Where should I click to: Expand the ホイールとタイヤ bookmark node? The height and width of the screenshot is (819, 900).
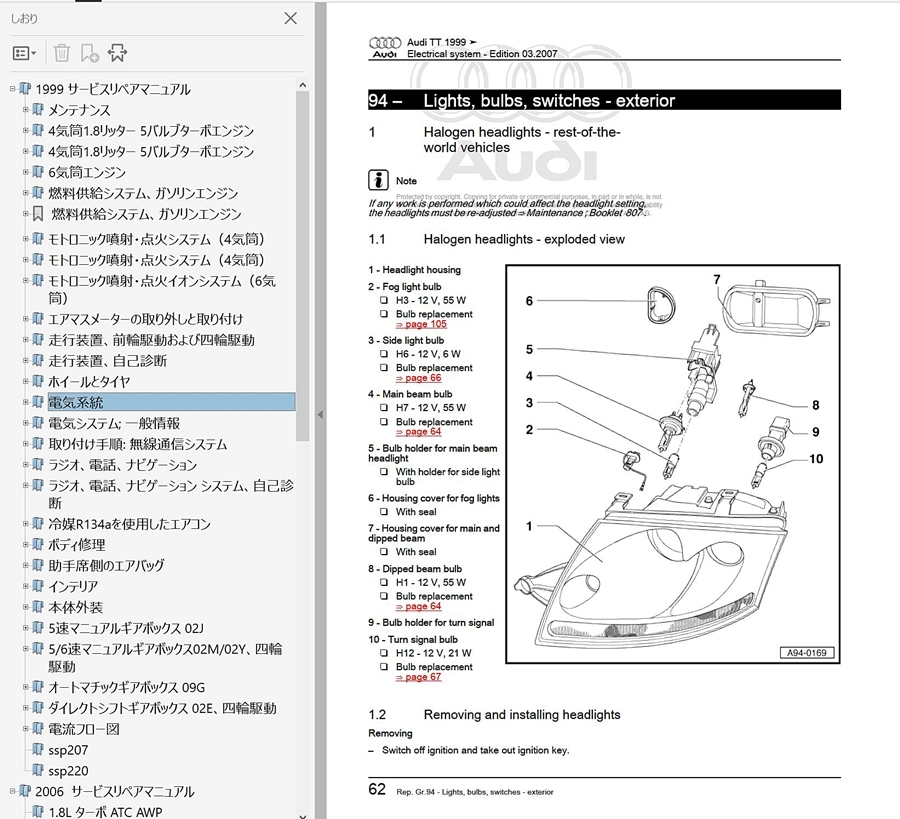(x=25, y=381)
